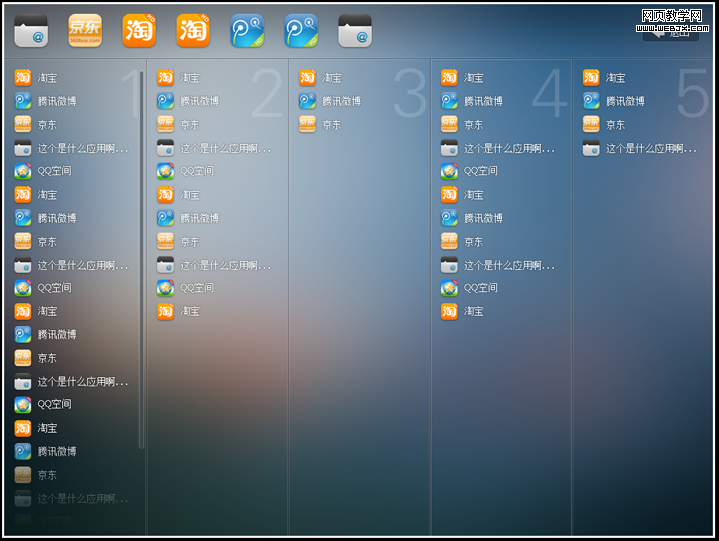Click the 淘宝 icon in column 5

click(591, 78)
